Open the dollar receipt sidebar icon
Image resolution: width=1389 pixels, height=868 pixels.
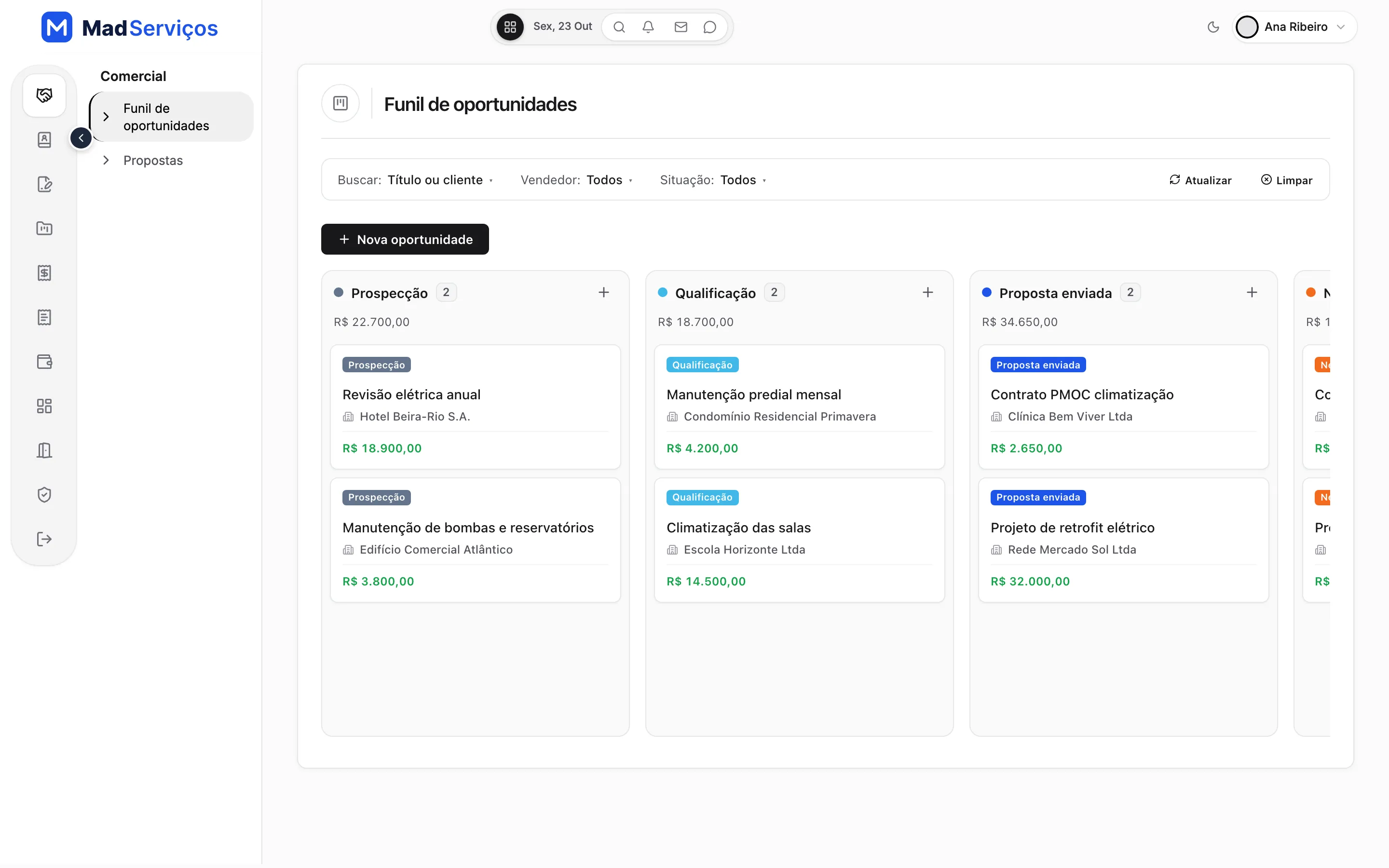44,272
